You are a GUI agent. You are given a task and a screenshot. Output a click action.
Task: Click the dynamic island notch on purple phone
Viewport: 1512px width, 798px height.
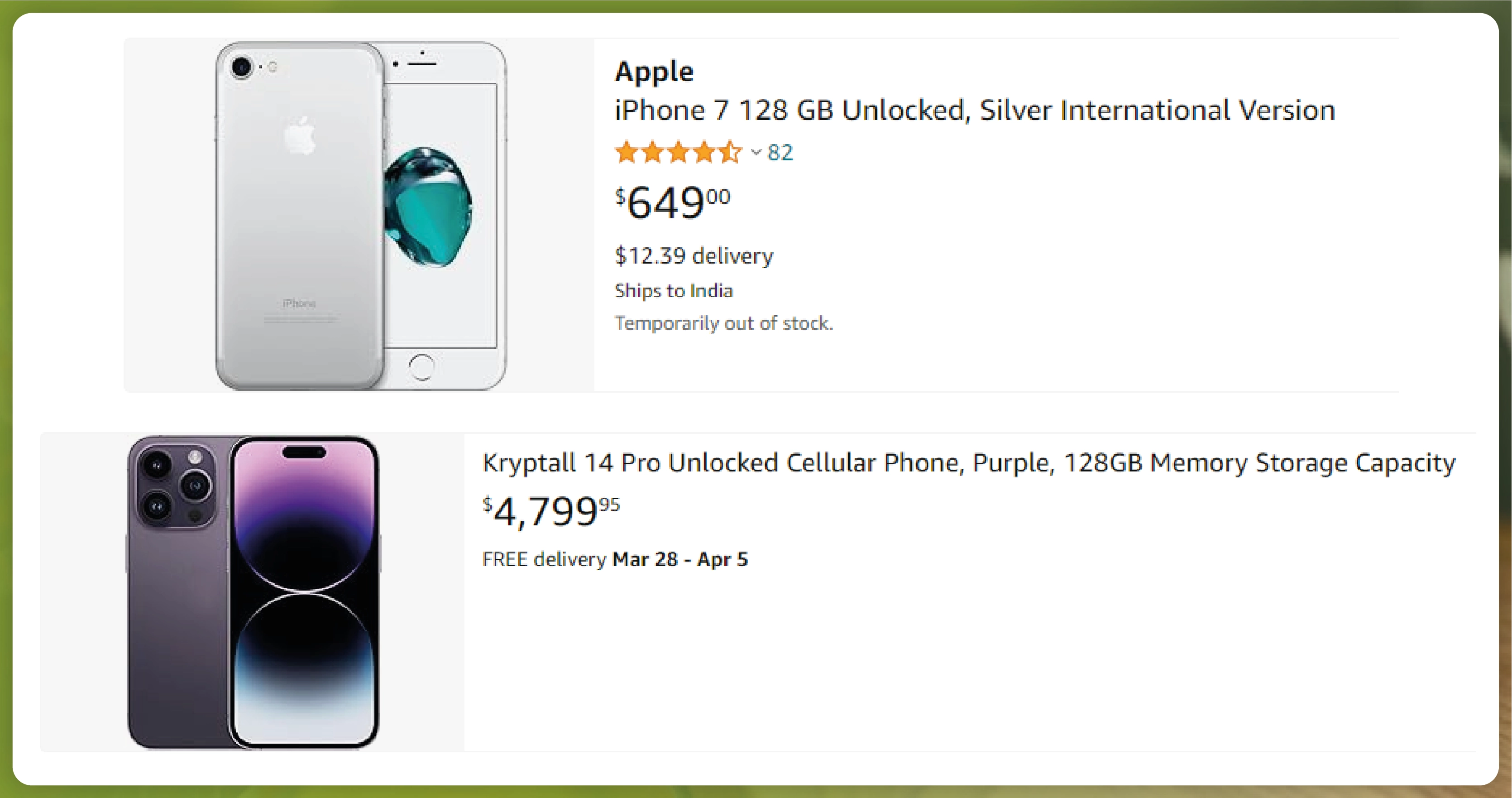pos(304,452)
